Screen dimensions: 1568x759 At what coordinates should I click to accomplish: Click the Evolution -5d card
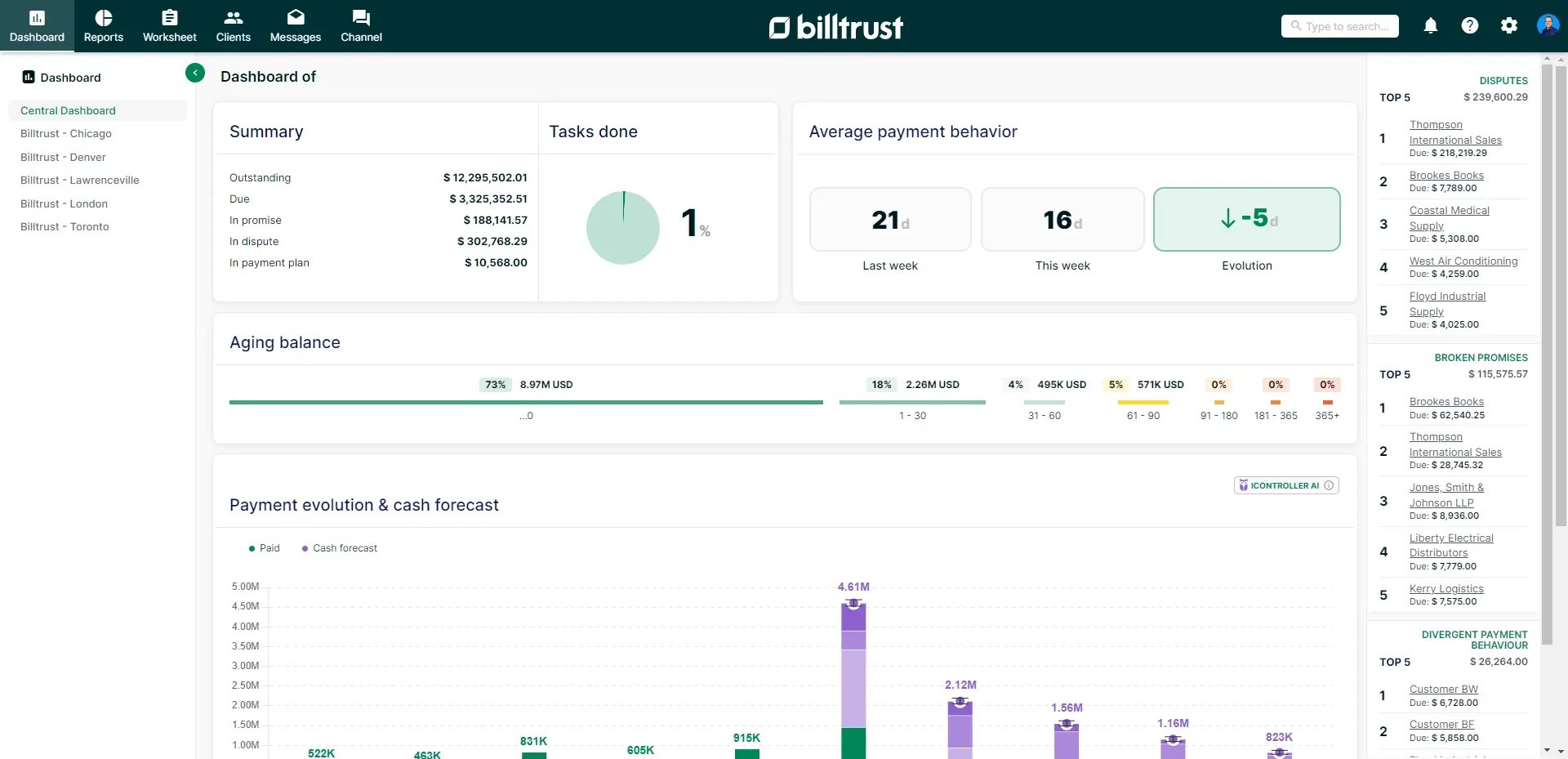[x=1247, y=219]
